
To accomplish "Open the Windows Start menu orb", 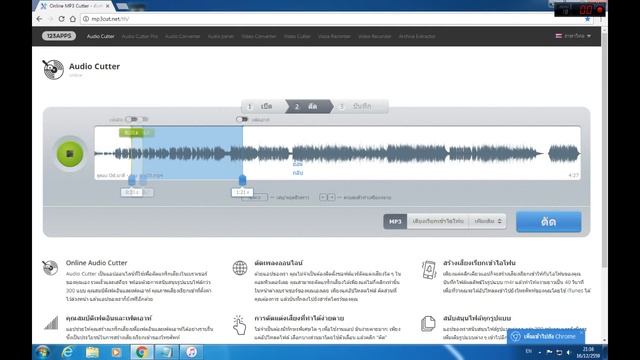I will tap(42, 352).
